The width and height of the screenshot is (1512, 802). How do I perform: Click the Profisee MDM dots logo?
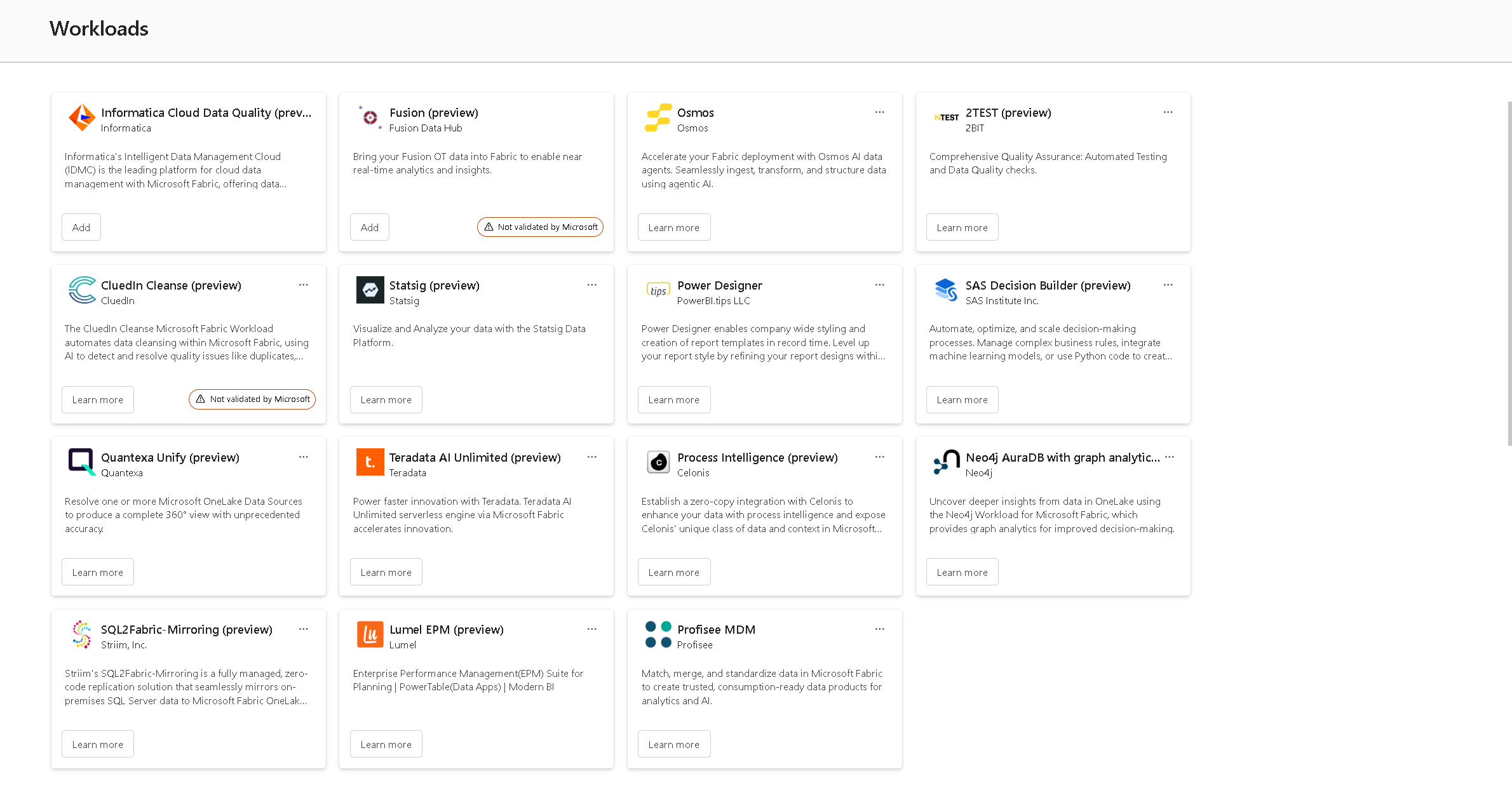[658, 634]
